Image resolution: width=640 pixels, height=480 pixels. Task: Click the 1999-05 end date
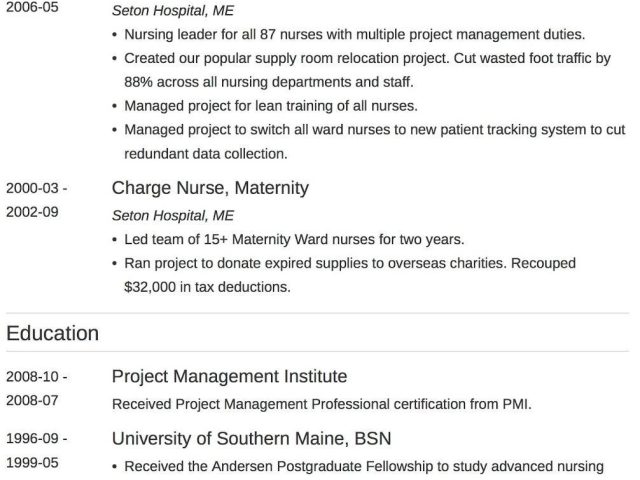(x=32, y=463)
